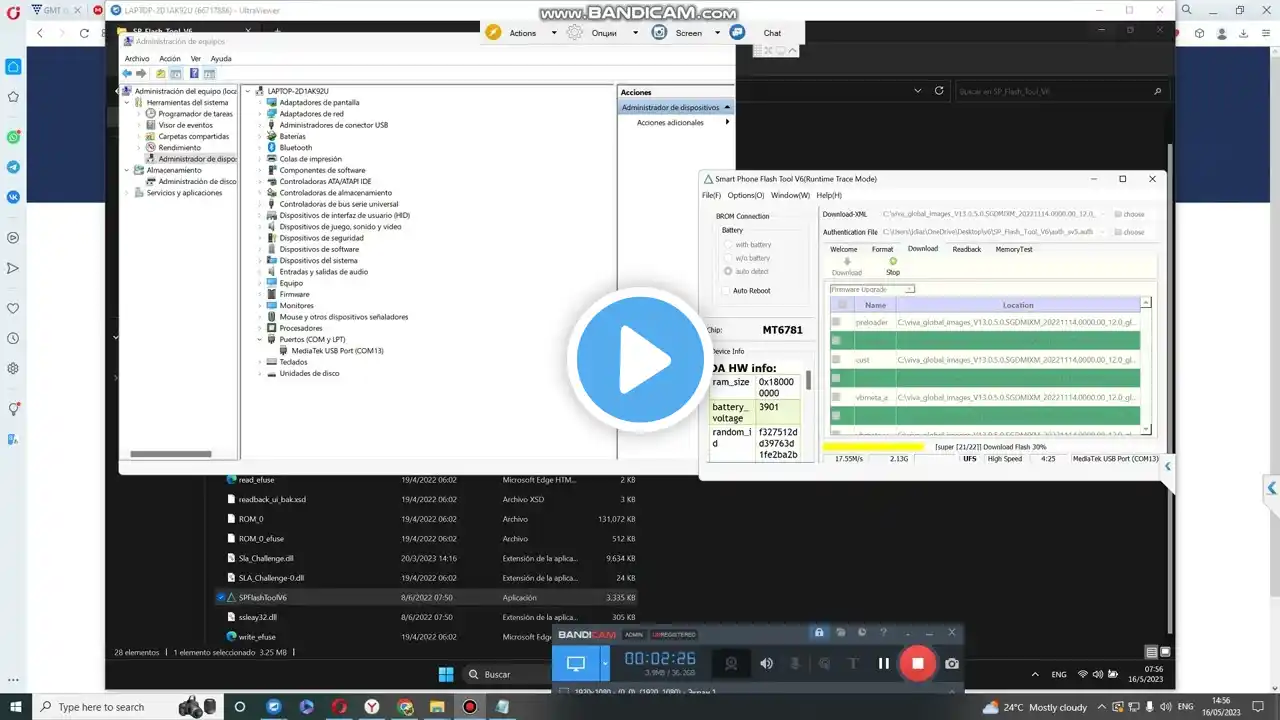Open the Acción menu

coord(170,58)
